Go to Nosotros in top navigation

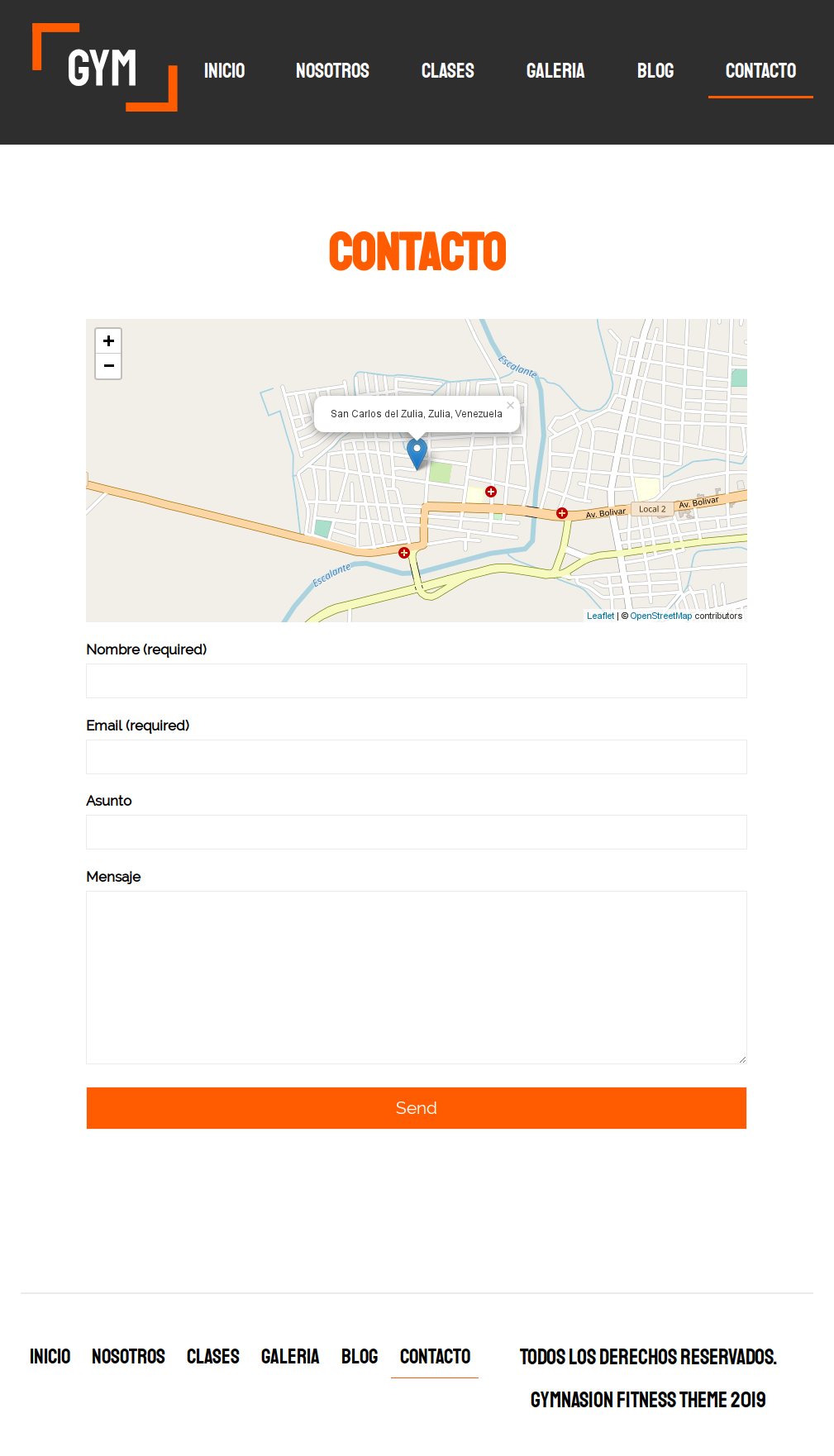(332, 71)
